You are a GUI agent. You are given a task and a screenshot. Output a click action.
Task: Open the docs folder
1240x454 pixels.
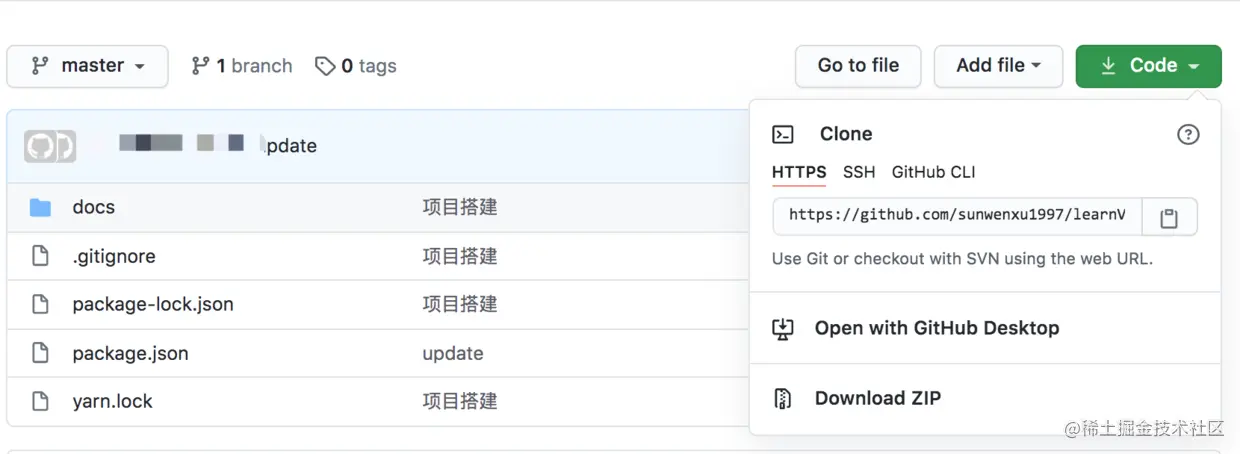tap(94, 207)
